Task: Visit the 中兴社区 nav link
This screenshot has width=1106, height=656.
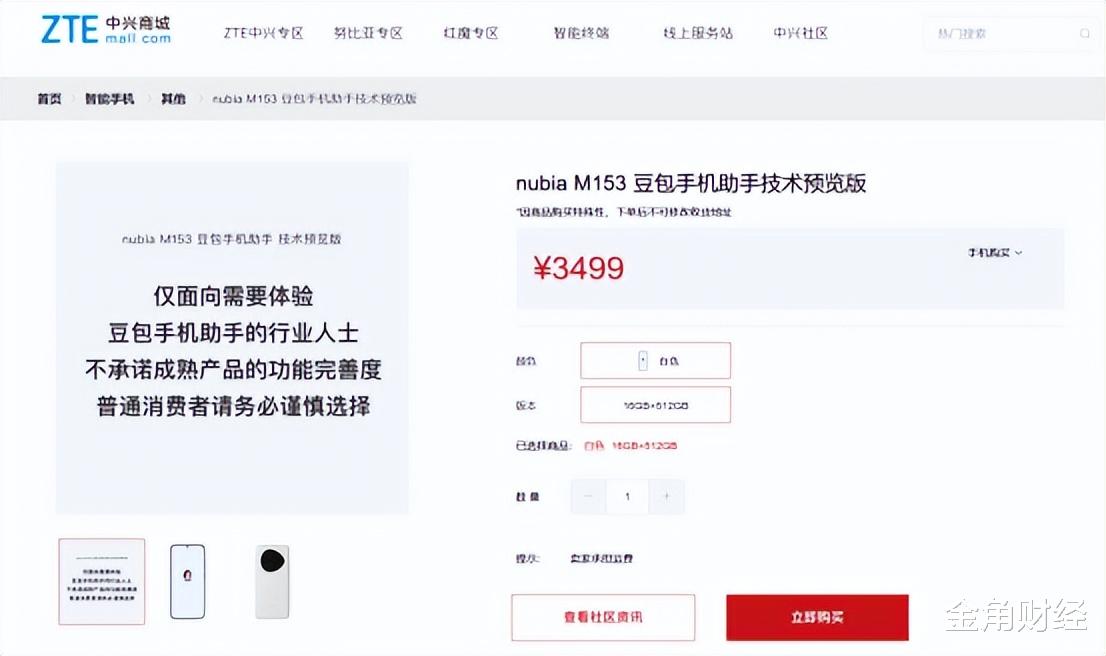Action: 801,33
